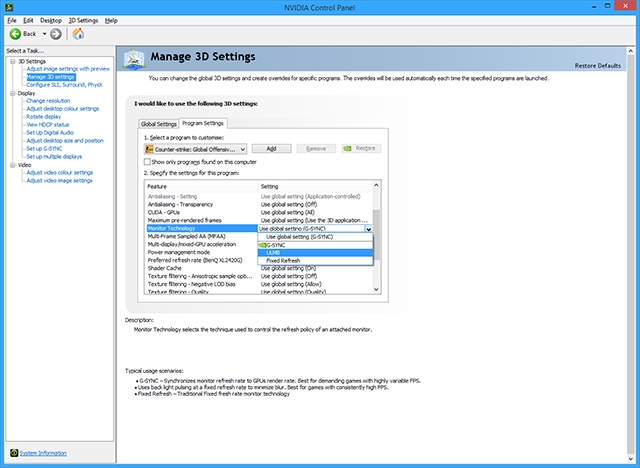Click the NVIDIA logo next to G-SYNC option
This screenshot has height=468, width=640.
[262, 244]
